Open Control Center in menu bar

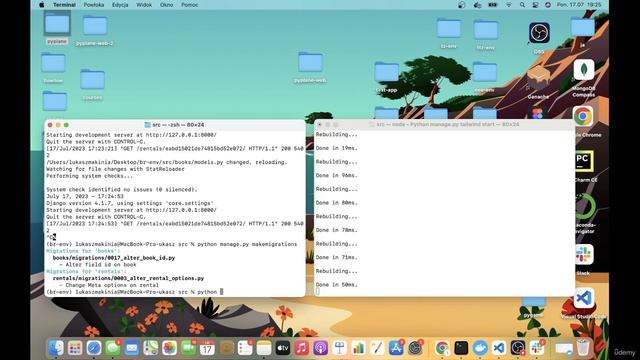[x=535, y=5]
